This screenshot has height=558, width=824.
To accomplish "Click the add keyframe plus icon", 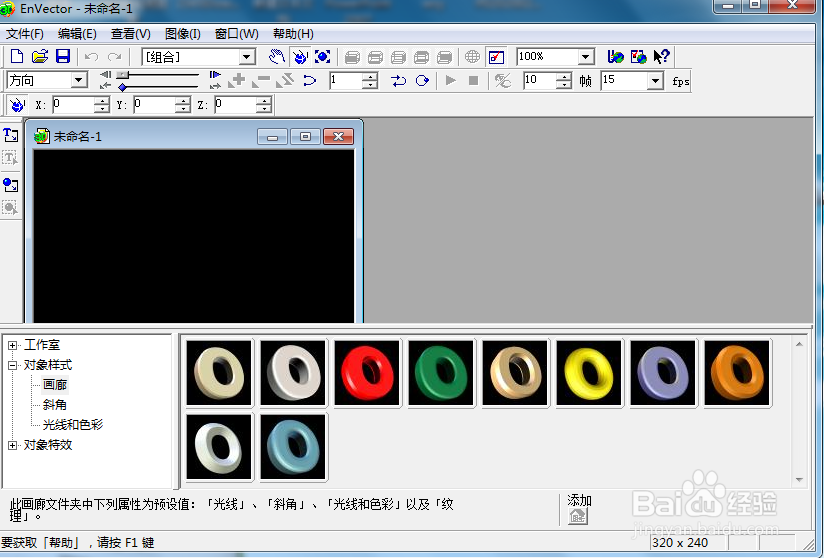I will (237, 80).
